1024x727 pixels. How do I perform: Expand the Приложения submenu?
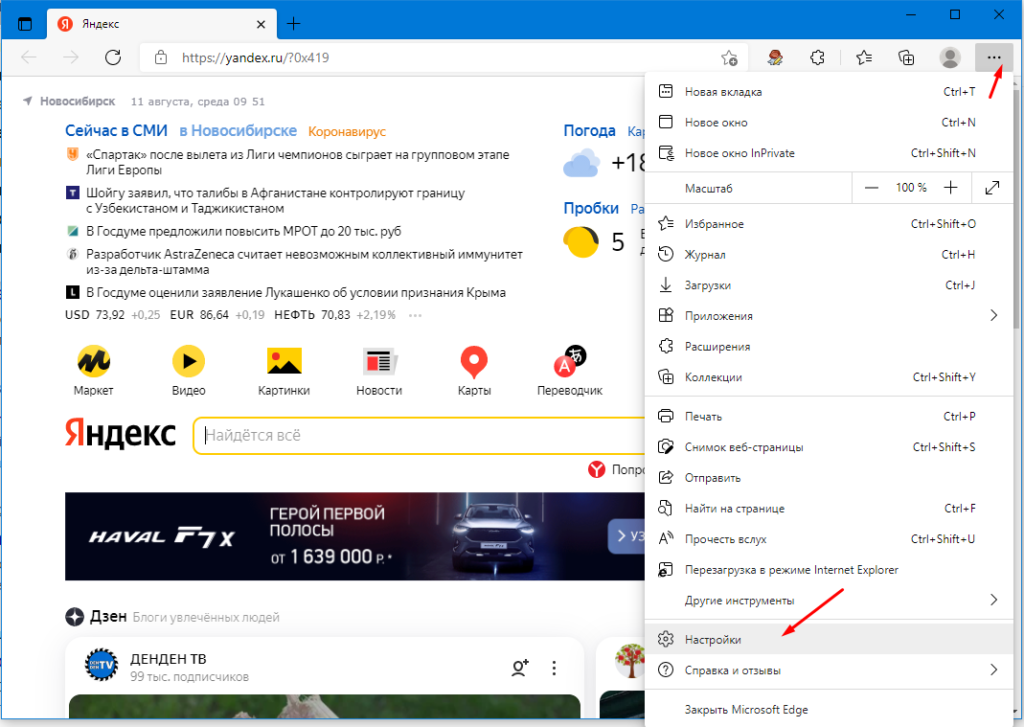click(x=993, y=316)
